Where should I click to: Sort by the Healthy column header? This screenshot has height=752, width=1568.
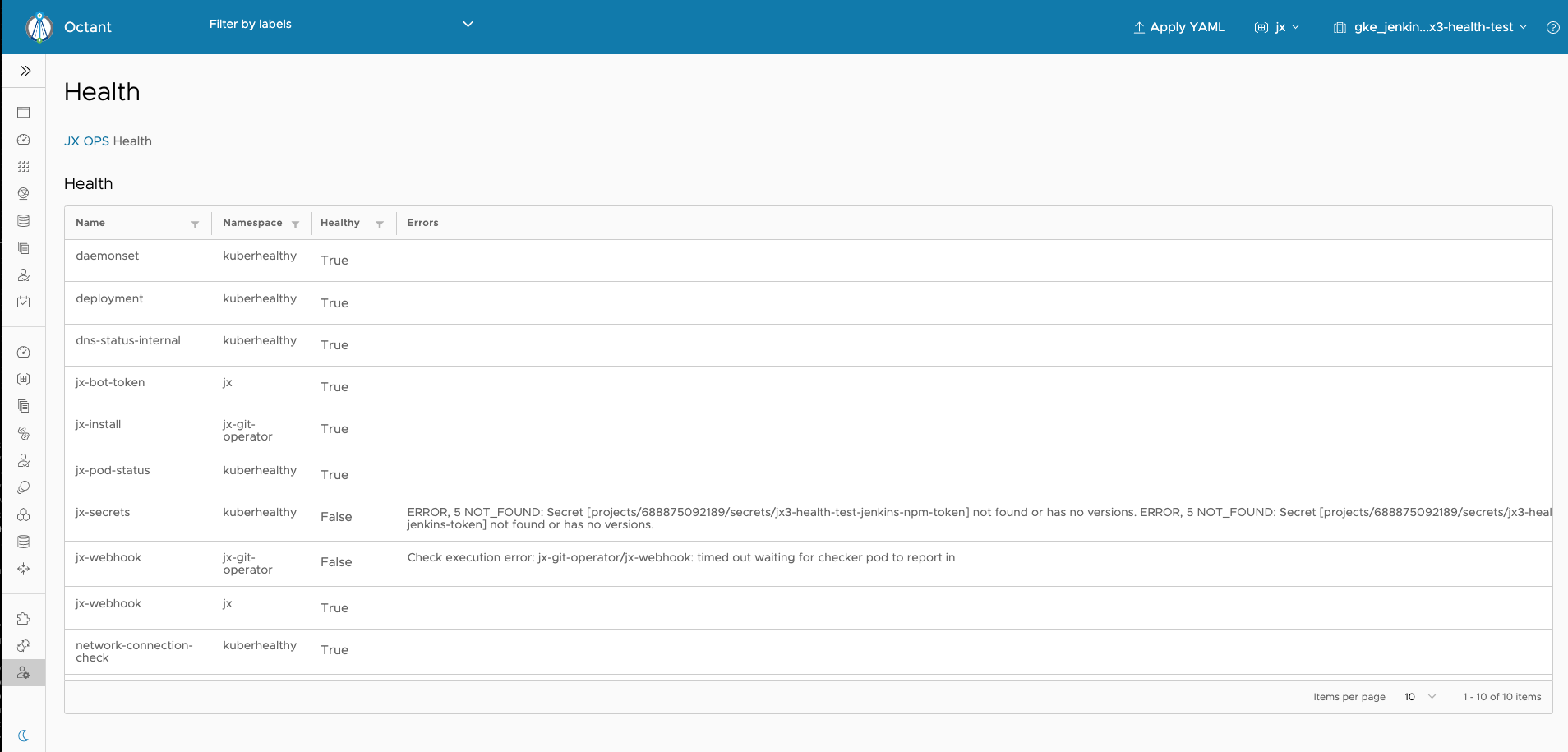(x=340, y=223)
